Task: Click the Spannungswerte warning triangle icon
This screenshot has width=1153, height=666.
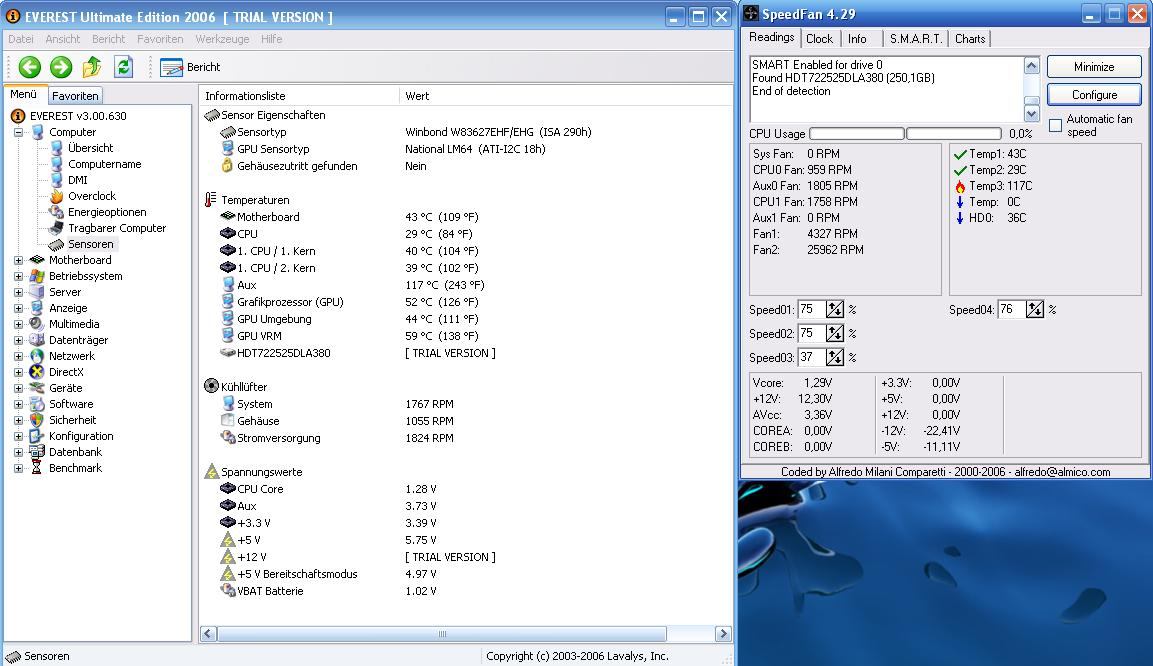Action: pyautogui.click(x=212, y=471)
